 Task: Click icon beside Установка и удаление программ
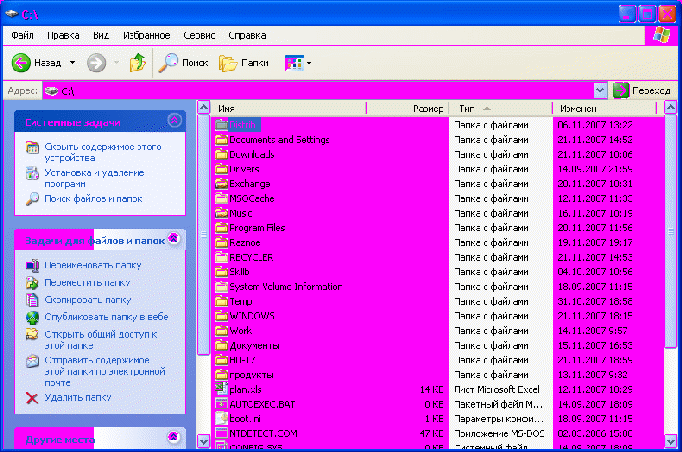click(32, 173)
